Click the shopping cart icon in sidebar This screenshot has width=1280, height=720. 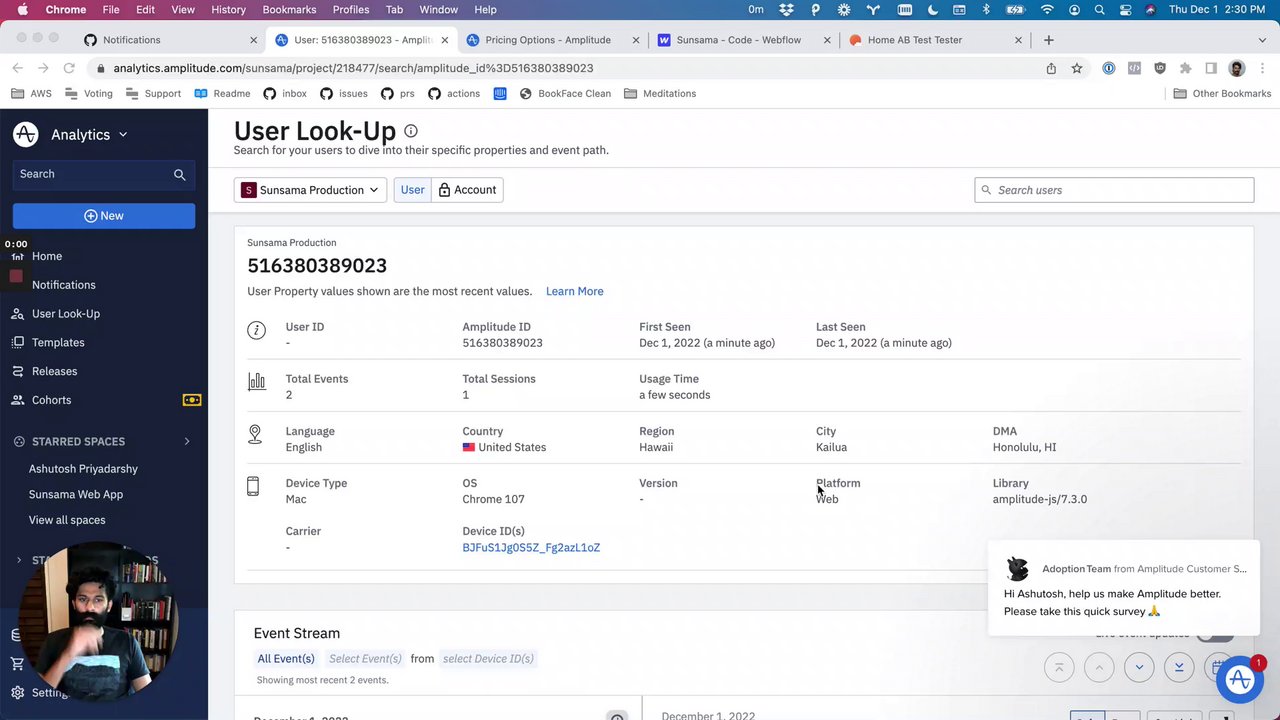[x=17, y=663]
